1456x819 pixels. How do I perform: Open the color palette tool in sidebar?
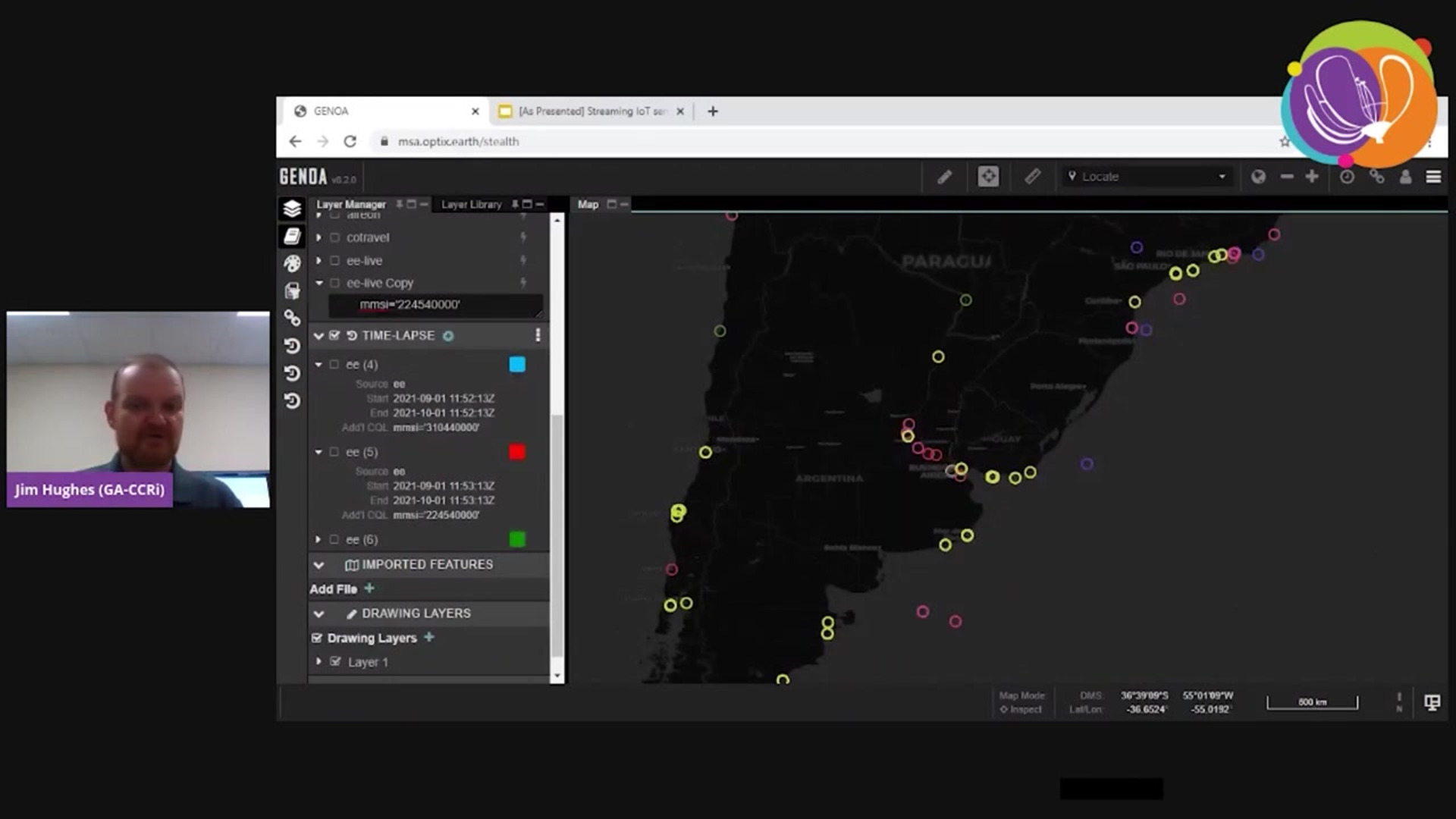pyautogui.click(x=293, y=262)
